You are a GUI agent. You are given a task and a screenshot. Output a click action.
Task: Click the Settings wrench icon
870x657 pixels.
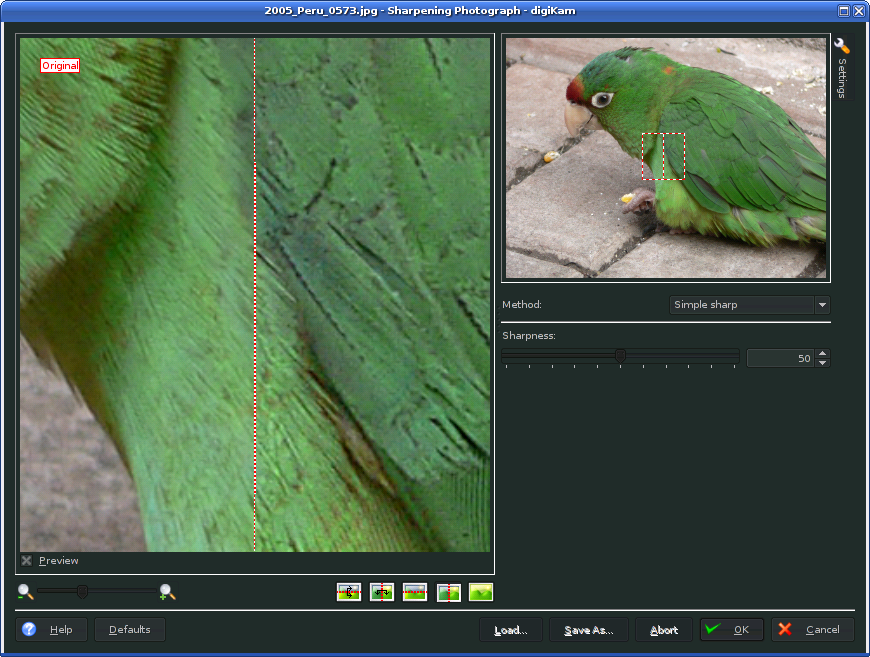coord(842,46)
